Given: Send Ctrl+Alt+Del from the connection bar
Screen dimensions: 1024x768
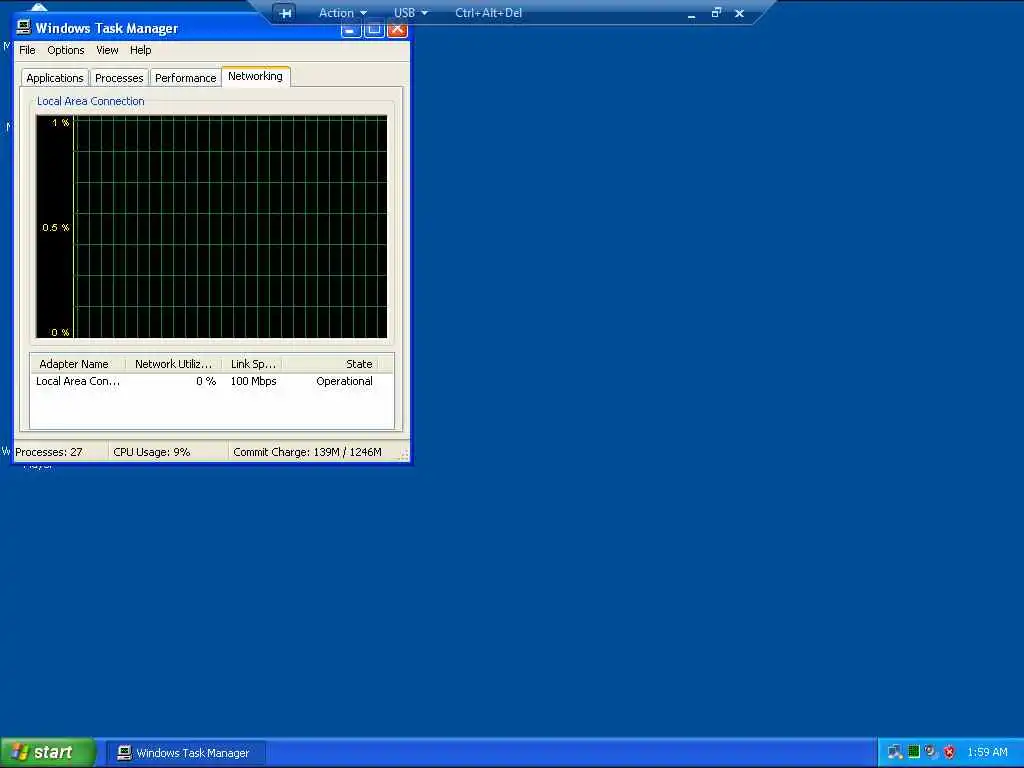Looking at the screenshot, I should tap(488, 12).
